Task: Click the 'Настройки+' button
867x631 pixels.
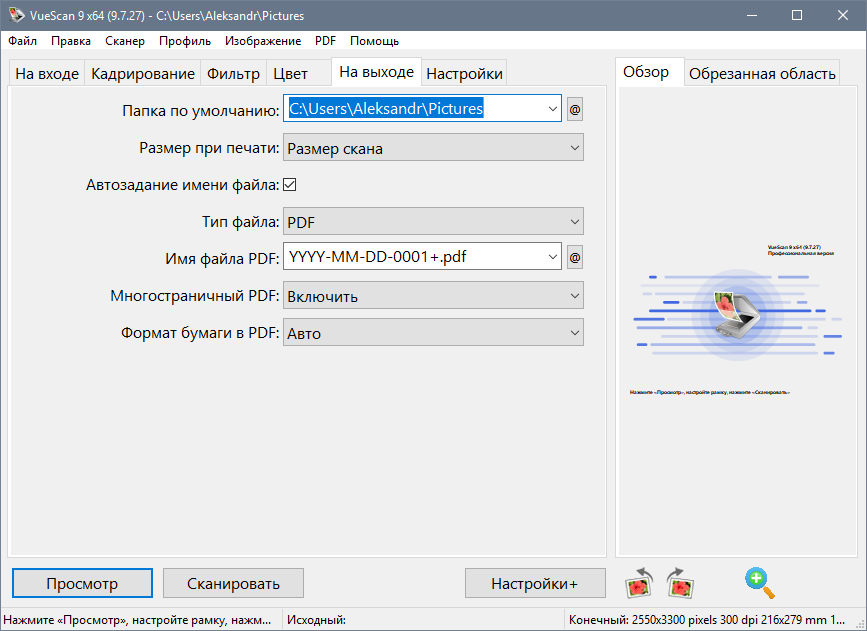Action: point(535,583)
